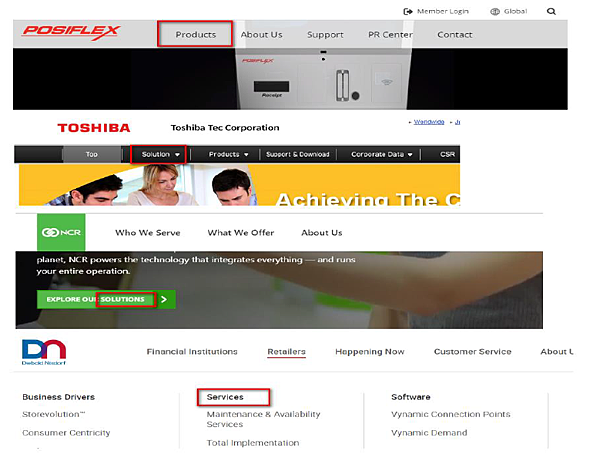Viewport: 600px width, 461px height.
Task: Open the PR Center menu
Action: click(x=390, y=34)
